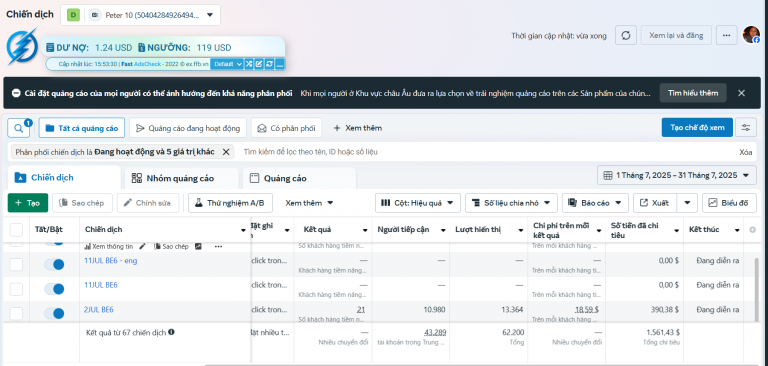This screenshot has width=768, height=366.
Task: Open the view settings slider icon
Action: click(x=745, y=128)
